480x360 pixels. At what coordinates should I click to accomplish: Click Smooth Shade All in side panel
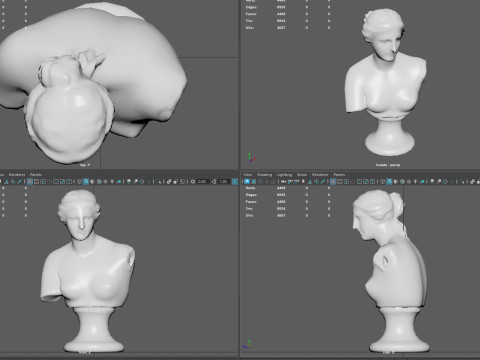point(389,181)
